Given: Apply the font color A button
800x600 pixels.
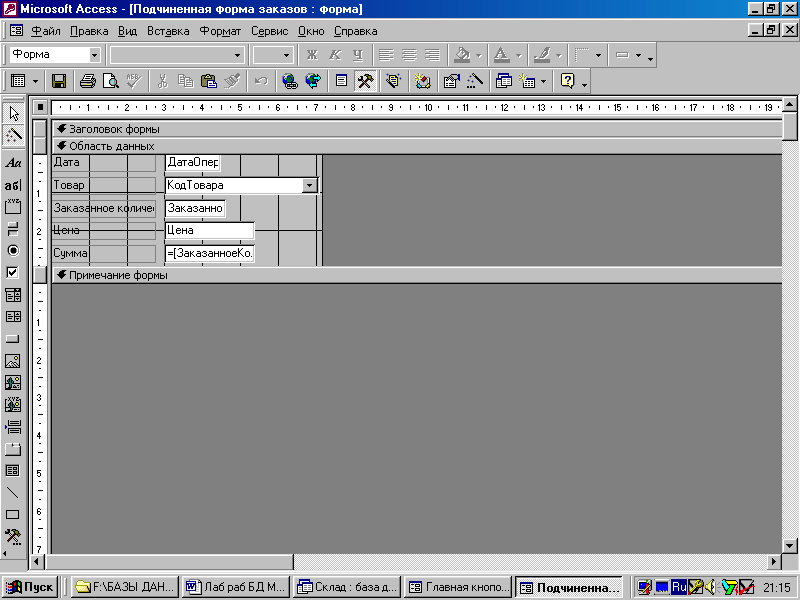Looking at the screenshot, I should click(502, 55).
